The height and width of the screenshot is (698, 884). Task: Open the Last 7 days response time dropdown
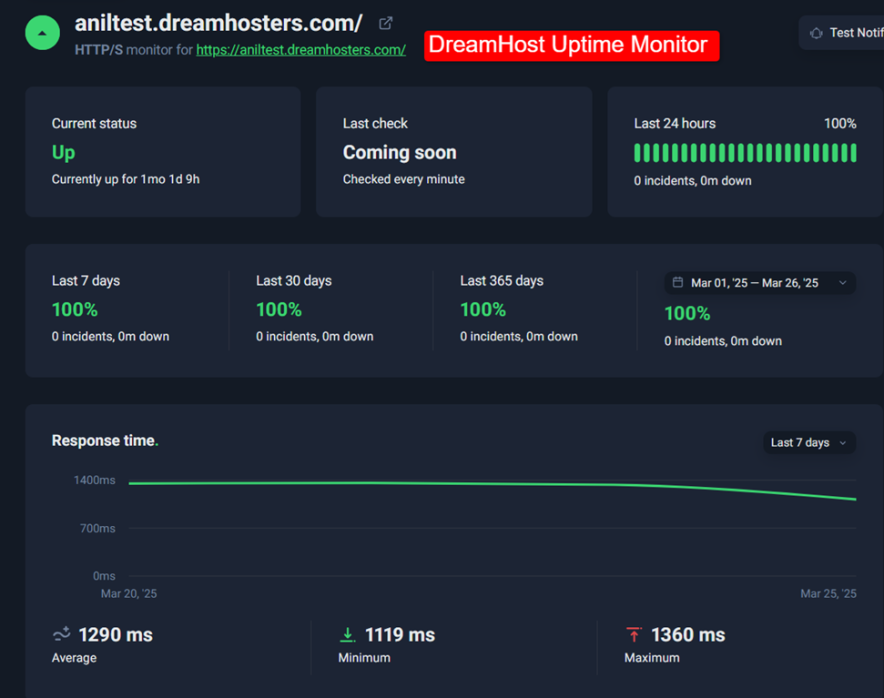[809, 443]
